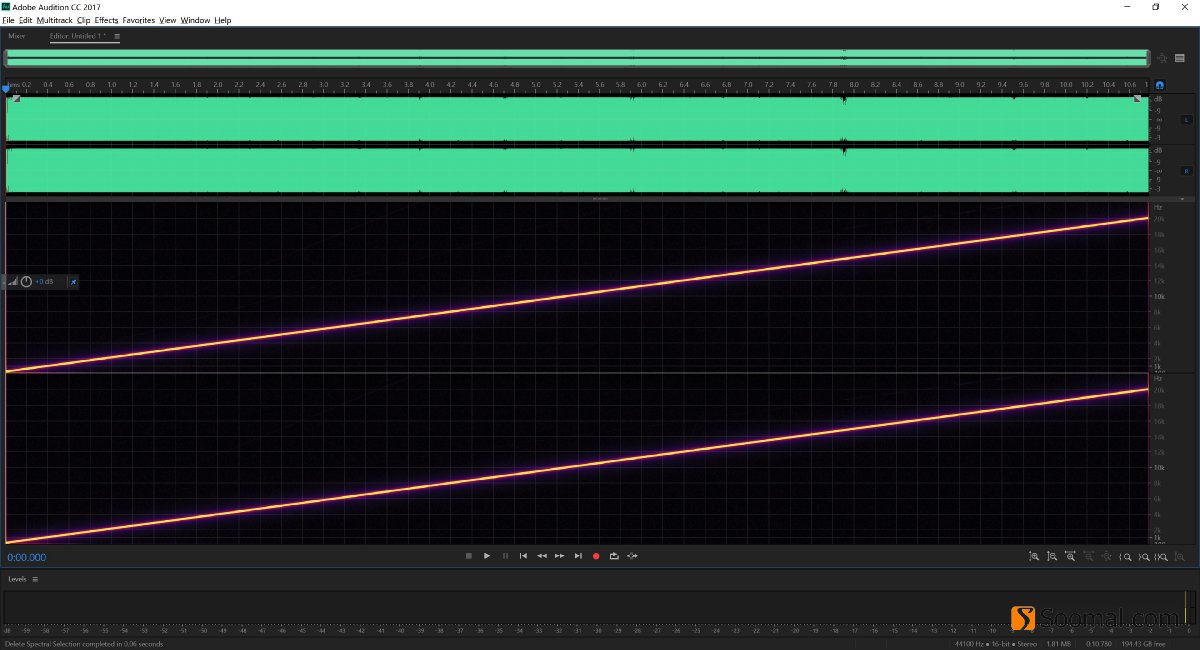This screenshot has width=1200, height=650.
Task: Switch to the Mixer tab
Action: (x=16, y=36)
